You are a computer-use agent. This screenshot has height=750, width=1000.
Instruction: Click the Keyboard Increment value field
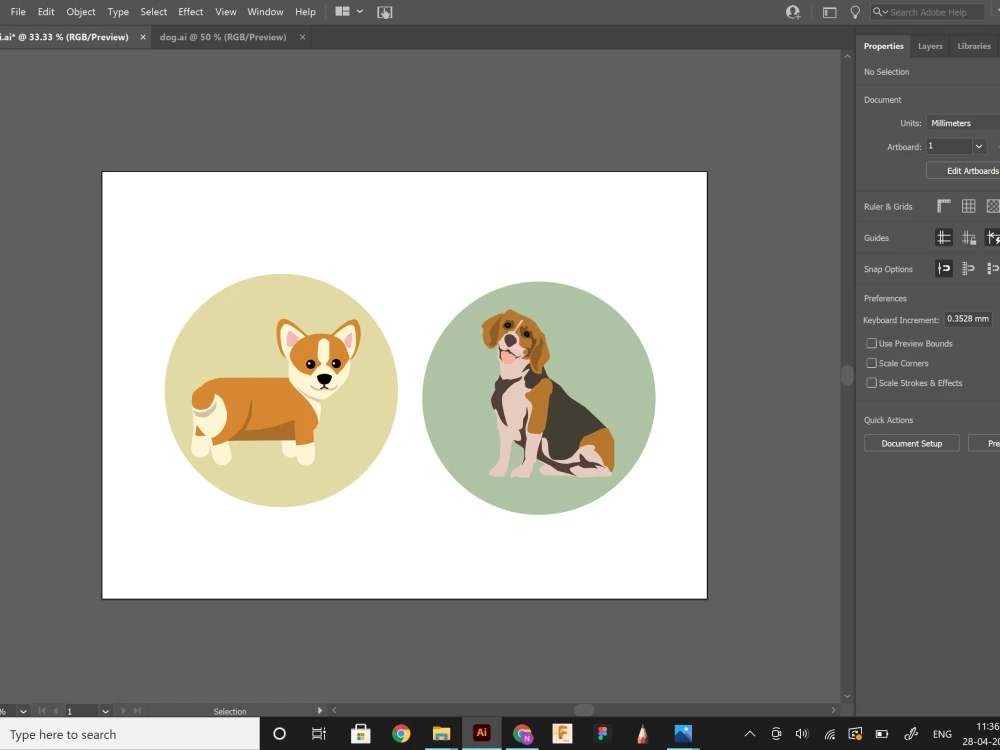tap(967, 319)
